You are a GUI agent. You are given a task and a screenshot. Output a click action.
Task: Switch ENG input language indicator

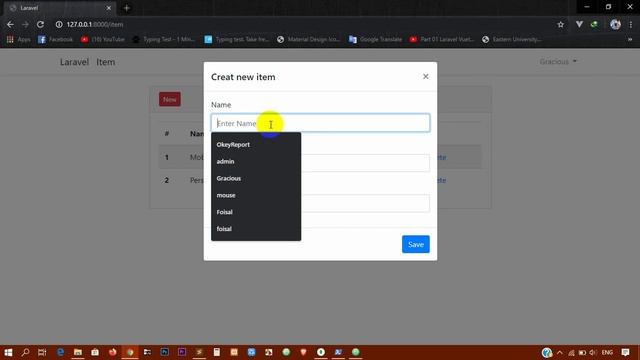coord(607,352)
